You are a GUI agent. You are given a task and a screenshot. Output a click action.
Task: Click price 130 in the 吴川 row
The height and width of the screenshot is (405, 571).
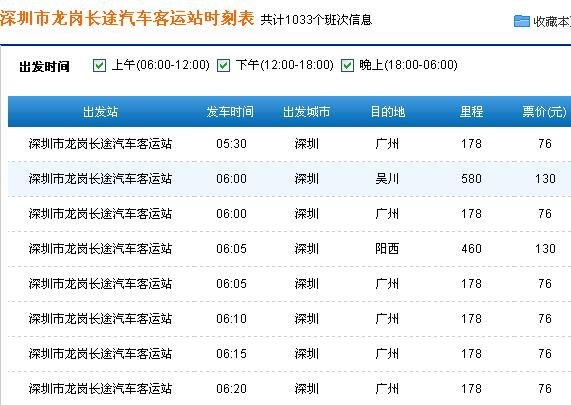point(545,178)
